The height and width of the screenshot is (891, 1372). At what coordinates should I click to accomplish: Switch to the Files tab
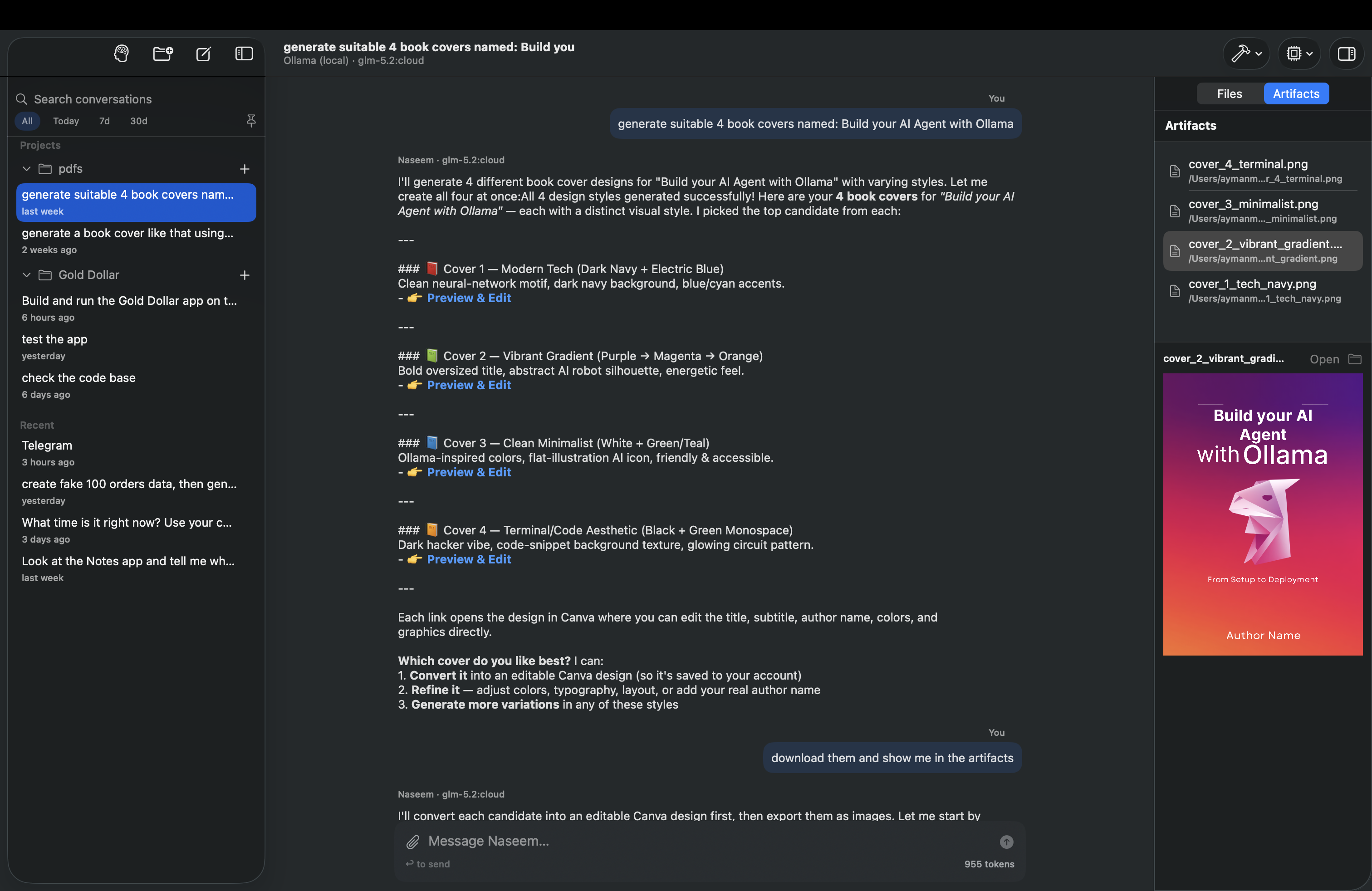pyautogui.click(x=1229, y=93)
